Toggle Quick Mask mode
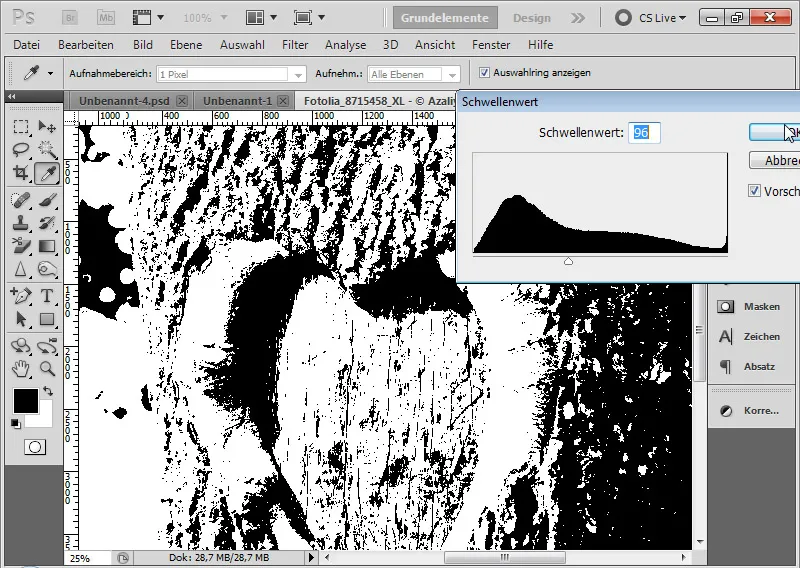The width and height of the screenshot is (800, 568). point(35,447)
